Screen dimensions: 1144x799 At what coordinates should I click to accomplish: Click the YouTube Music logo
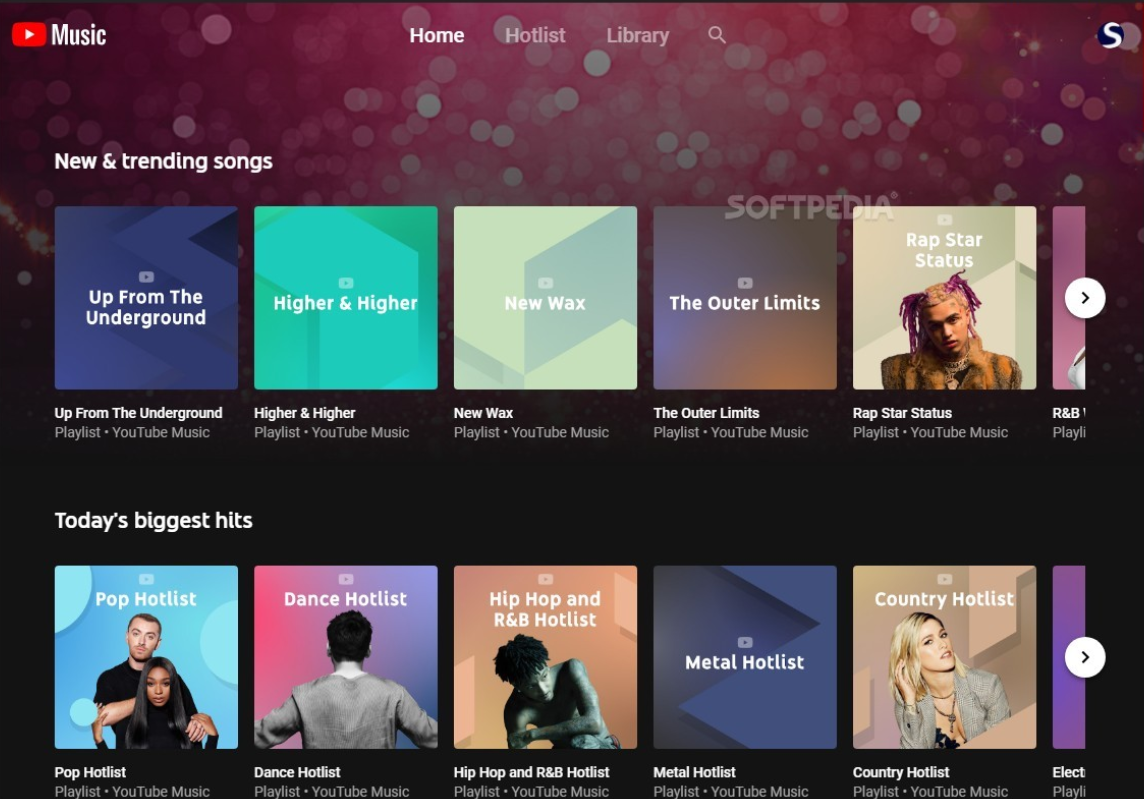tap(59, 34)
